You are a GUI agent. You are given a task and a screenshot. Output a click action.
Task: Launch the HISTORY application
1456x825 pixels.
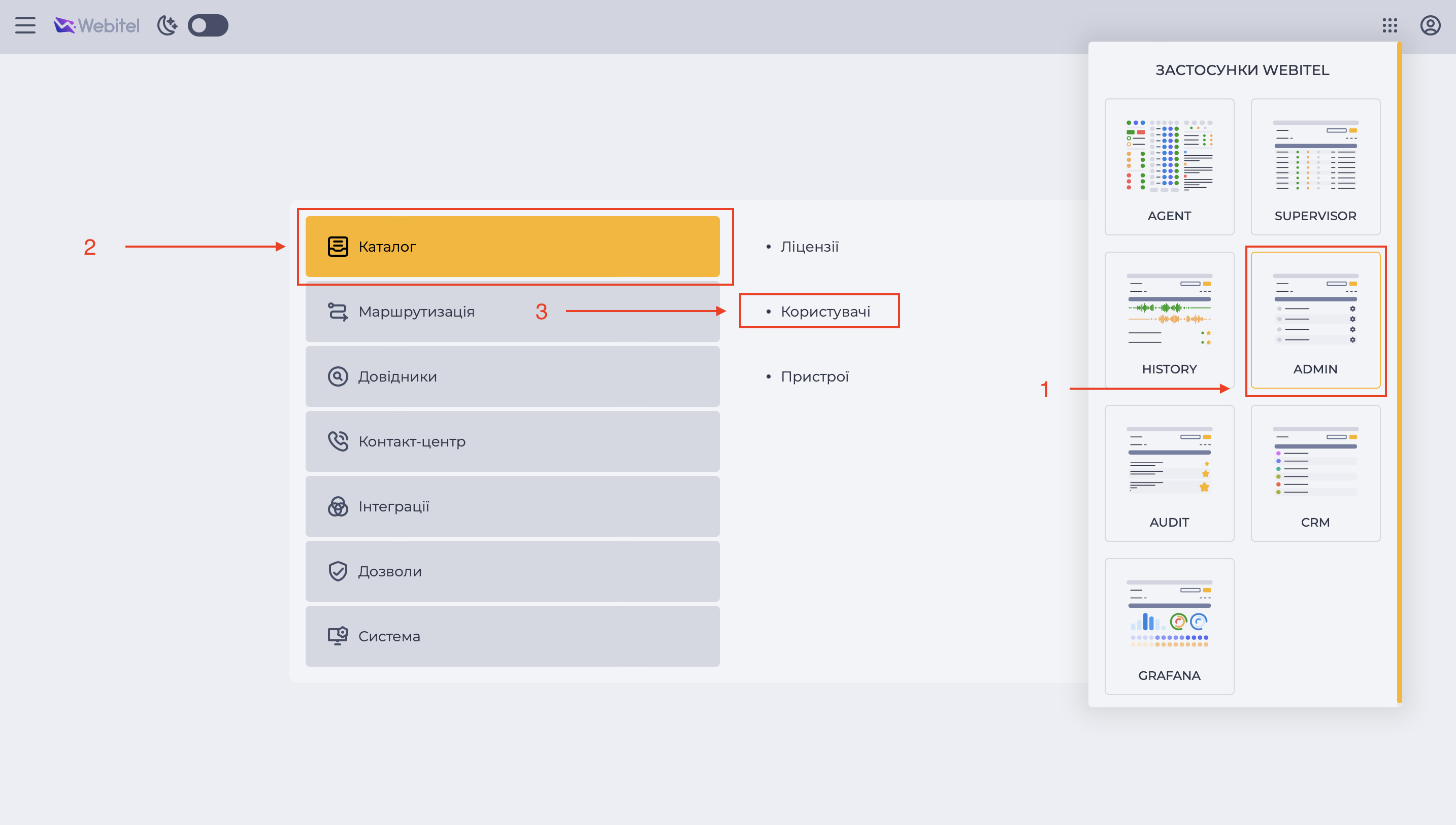coord(1169,320)
